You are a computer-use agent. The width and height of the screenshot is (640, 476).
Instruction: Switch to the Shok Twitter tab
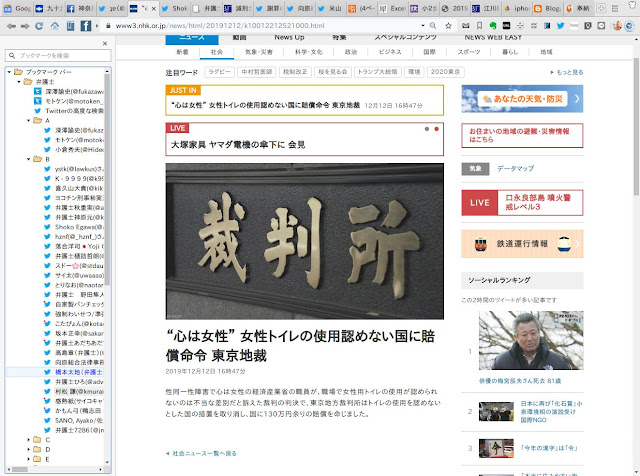tap(174, 8)
